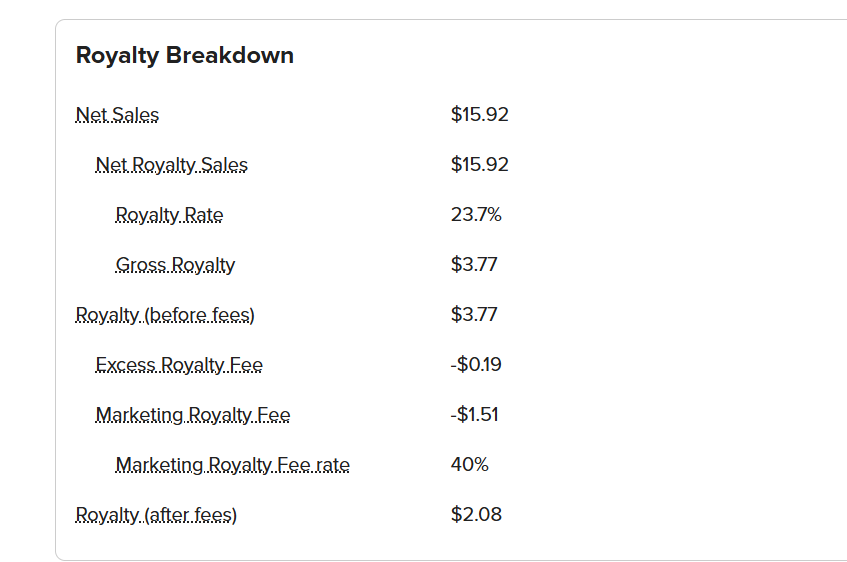Screen dimensions: 847x562
Task: Click the Net Sales label
Action: 117,115
